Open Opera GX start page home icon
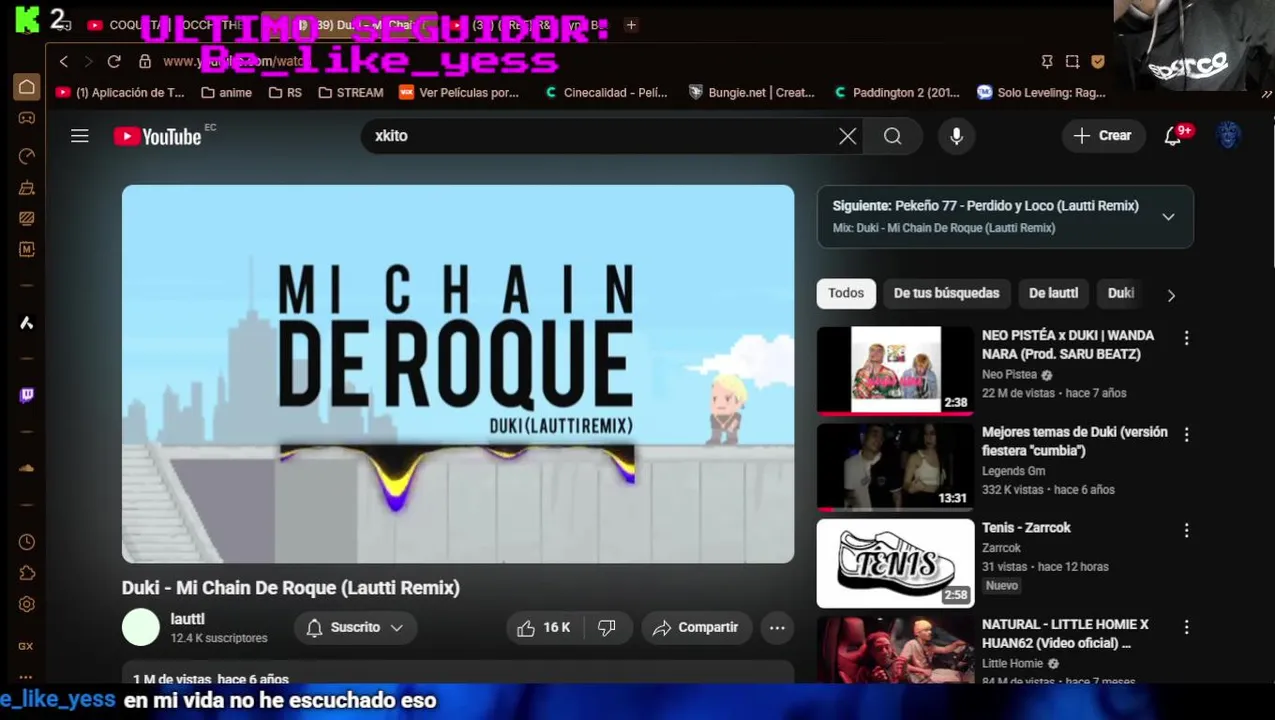 [27, 87]
